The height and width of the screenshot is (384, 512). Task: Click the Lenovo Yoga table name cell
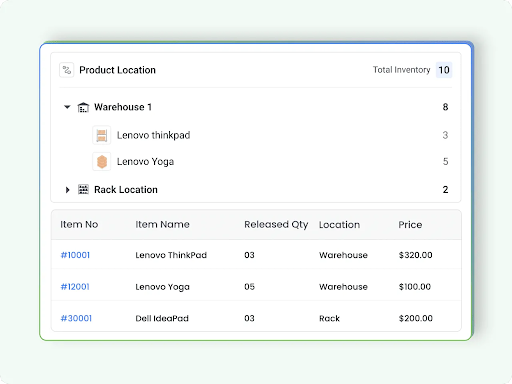tap(162, 287)
